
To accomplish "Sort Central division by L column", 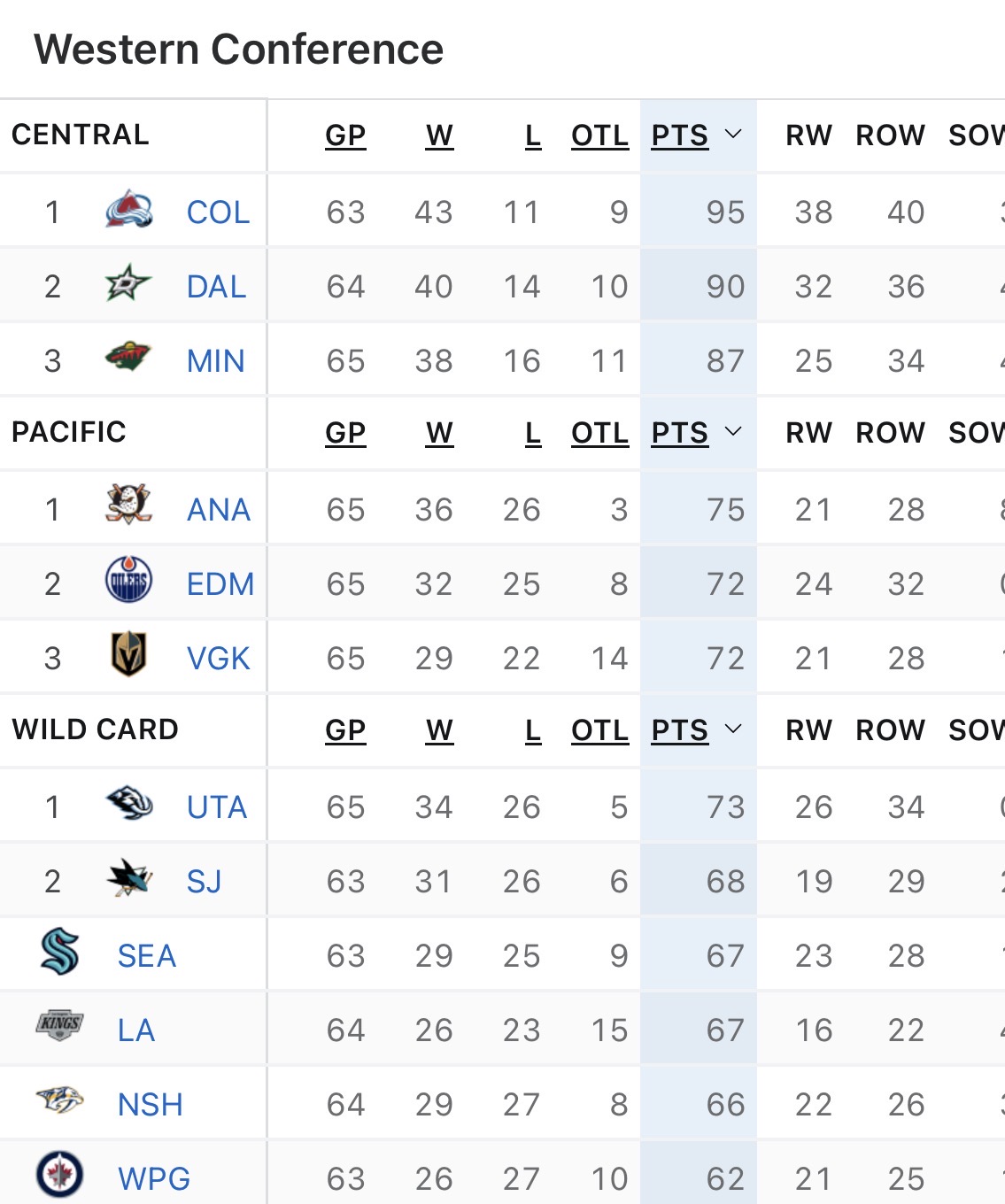I will (532, 135).
